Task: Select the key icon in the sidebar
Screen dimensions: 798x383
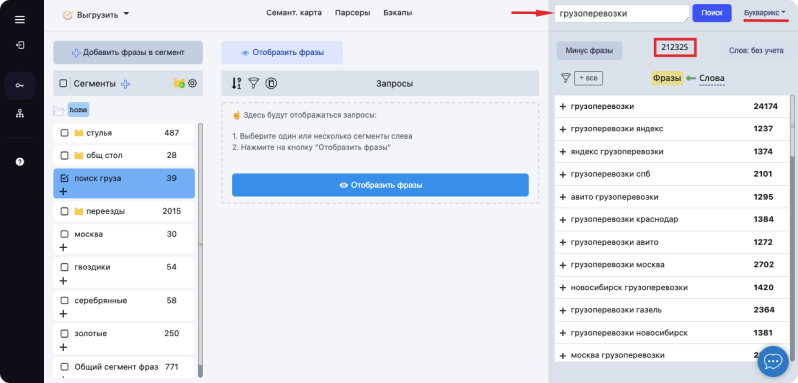Action: [19, 85]
